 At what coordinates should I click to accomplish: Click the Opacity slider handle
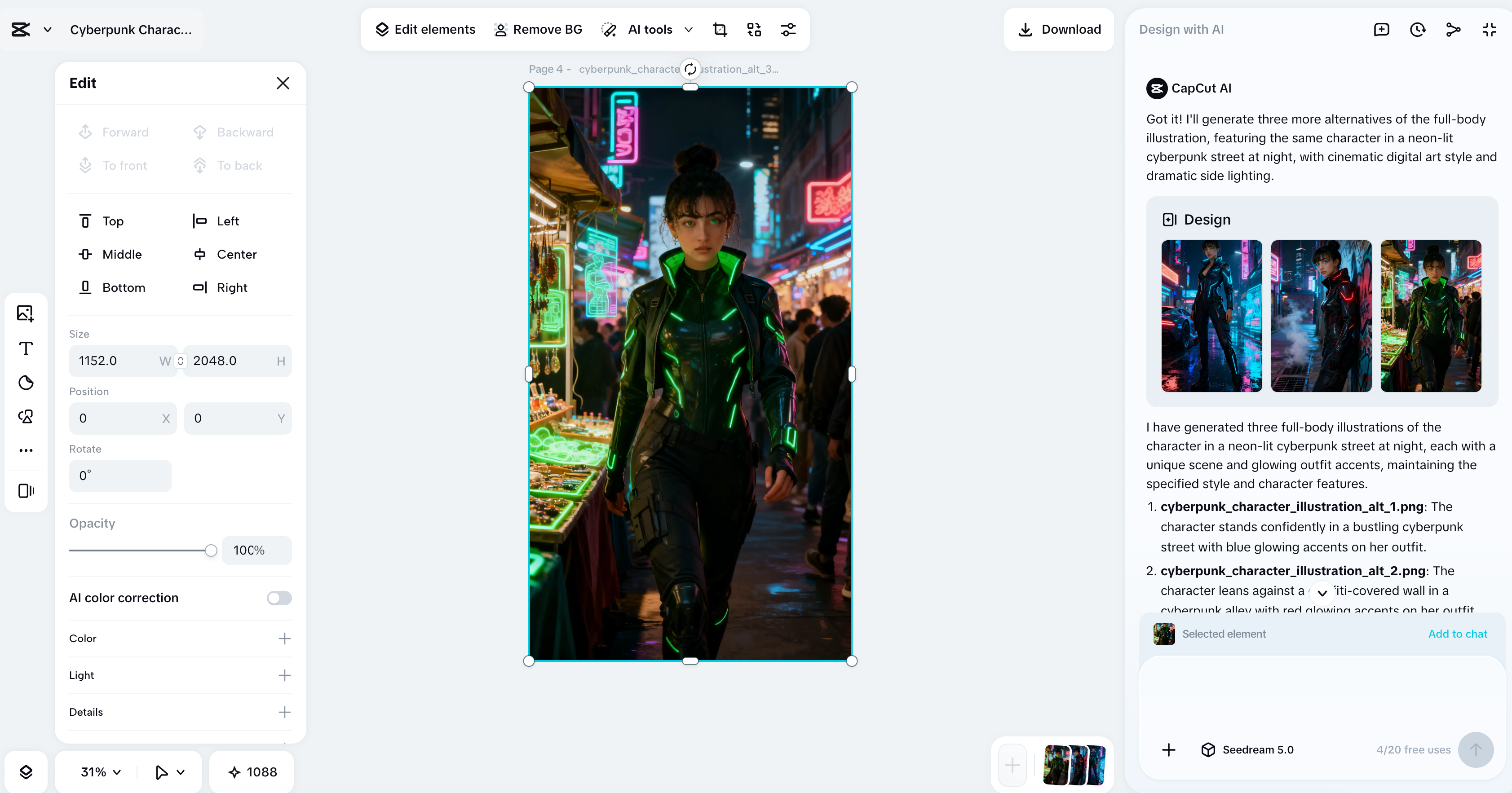[x=211, y=550]
